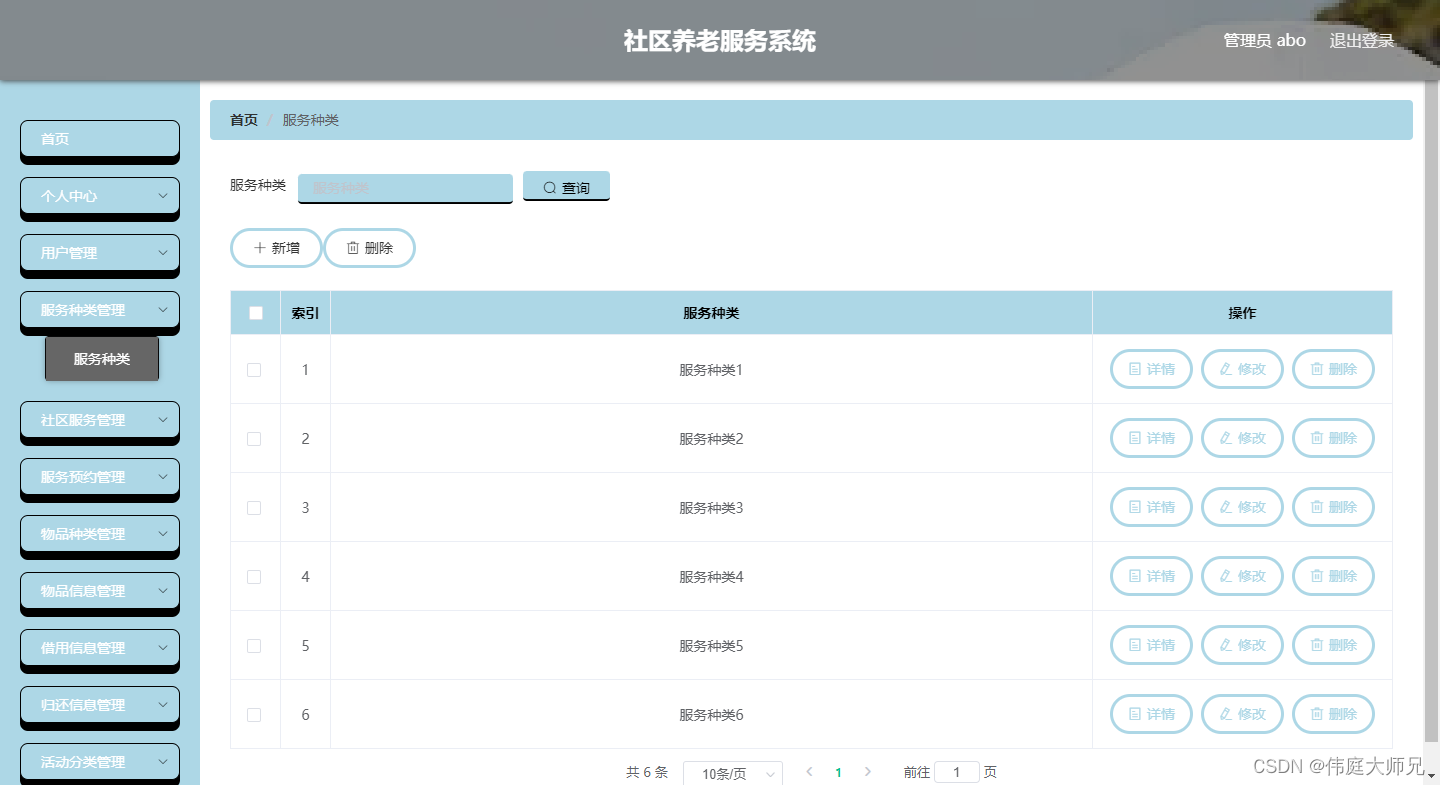Click trash icon in the toolbar 删除 button
This screenshot has width=1440, height=785.
(353, 248)
